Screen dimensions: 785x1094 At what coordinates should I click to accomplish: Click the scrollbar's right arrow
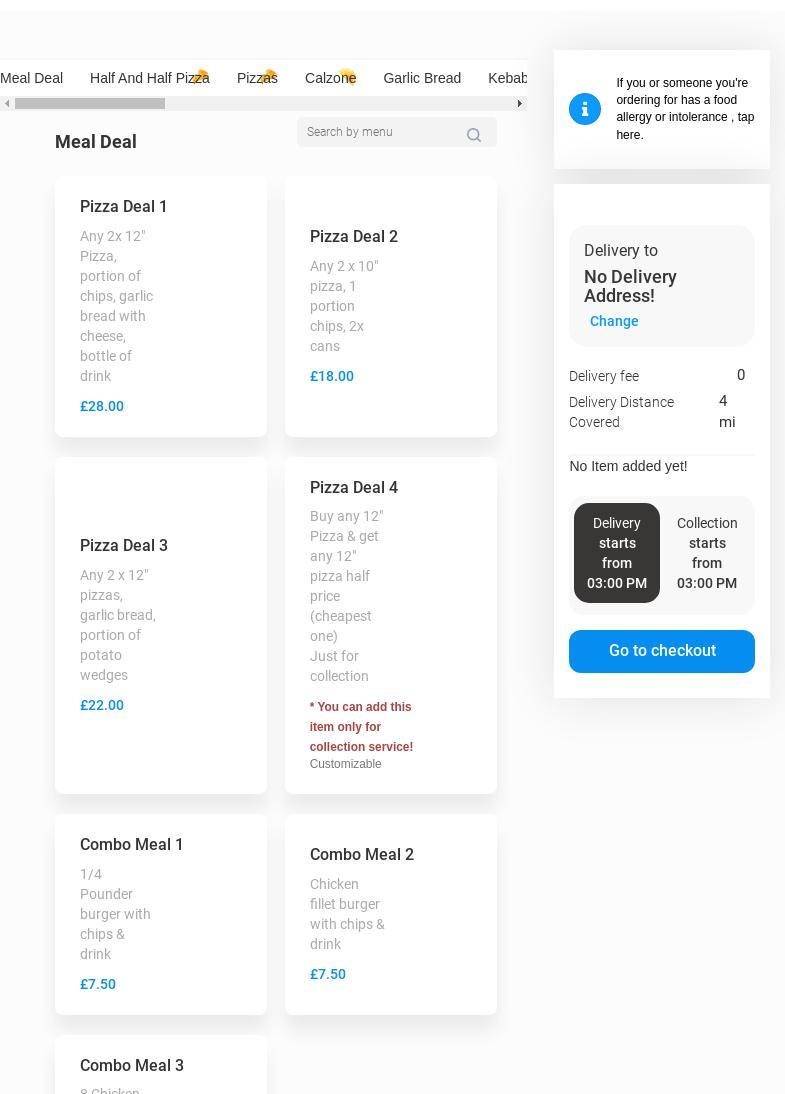coord(520,103)
